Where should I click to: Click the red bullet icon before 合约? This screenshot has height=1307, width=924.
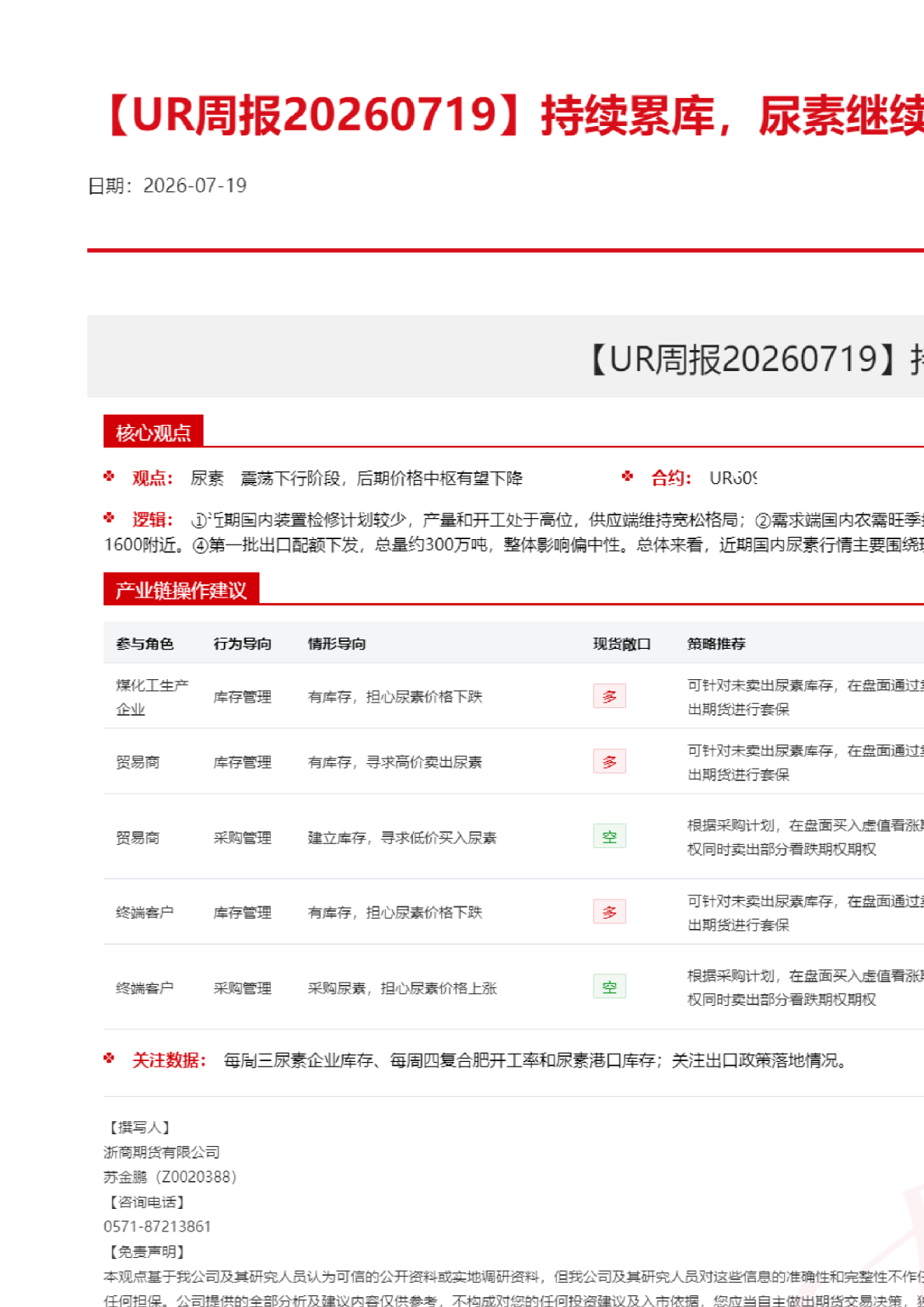(x=628, y=476)
